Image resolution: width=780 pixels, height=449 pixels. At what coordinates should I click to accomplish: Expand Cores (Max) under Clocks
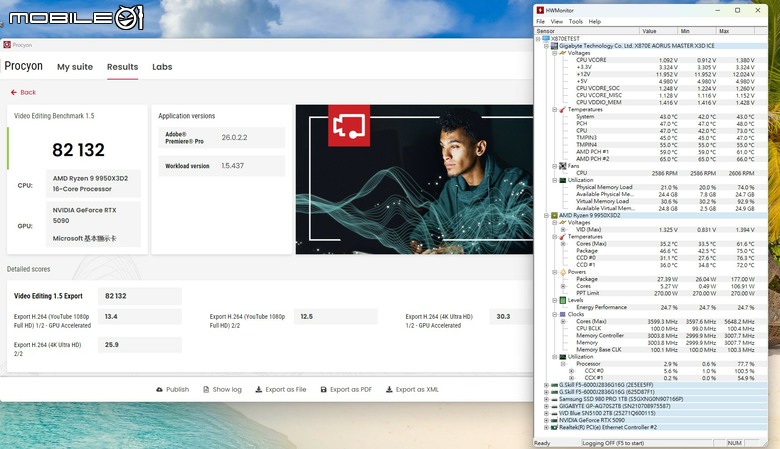click(x=563, y=322)
